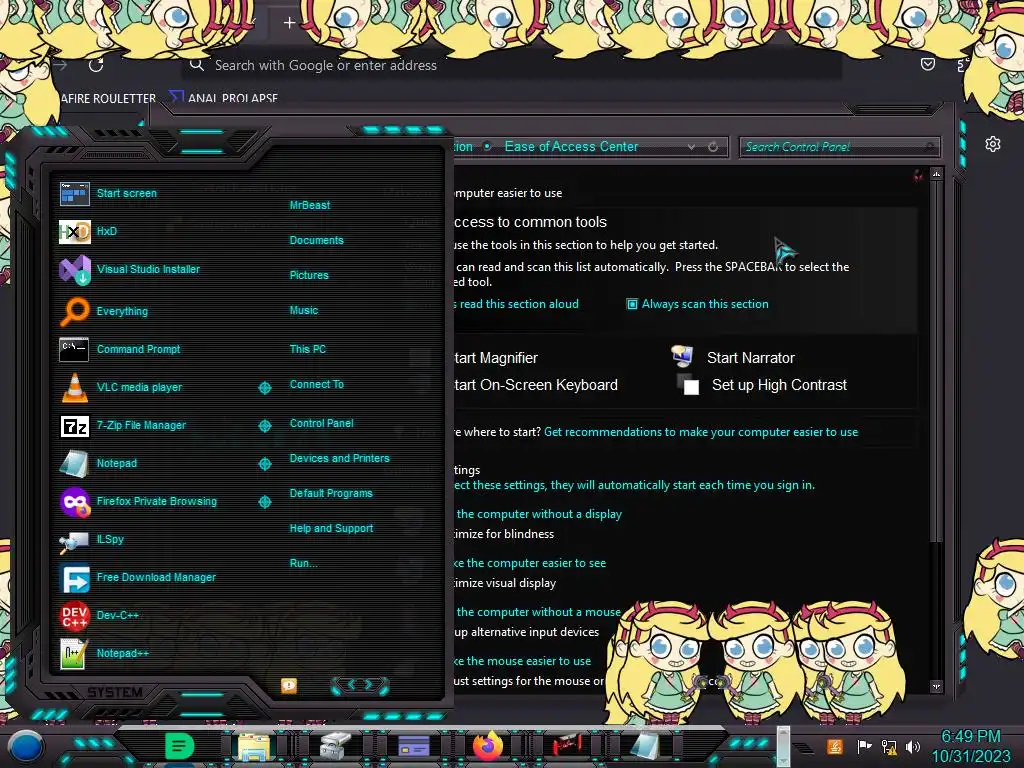The height and width of the screenshot is (768, 1024).
Task: Open Documents from start menu
Action: [316, 240]
